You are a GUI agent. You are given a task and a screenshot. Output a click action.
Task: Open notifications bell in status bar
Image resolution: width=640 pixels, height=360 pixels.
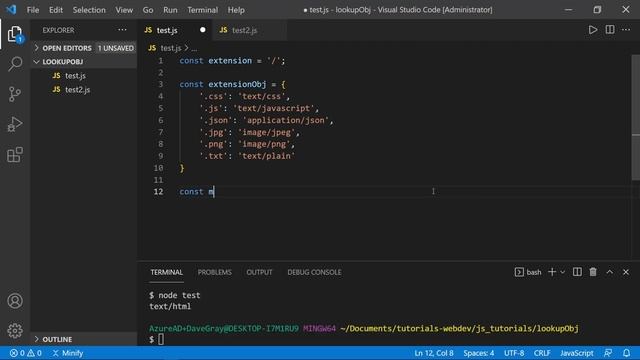626,353
